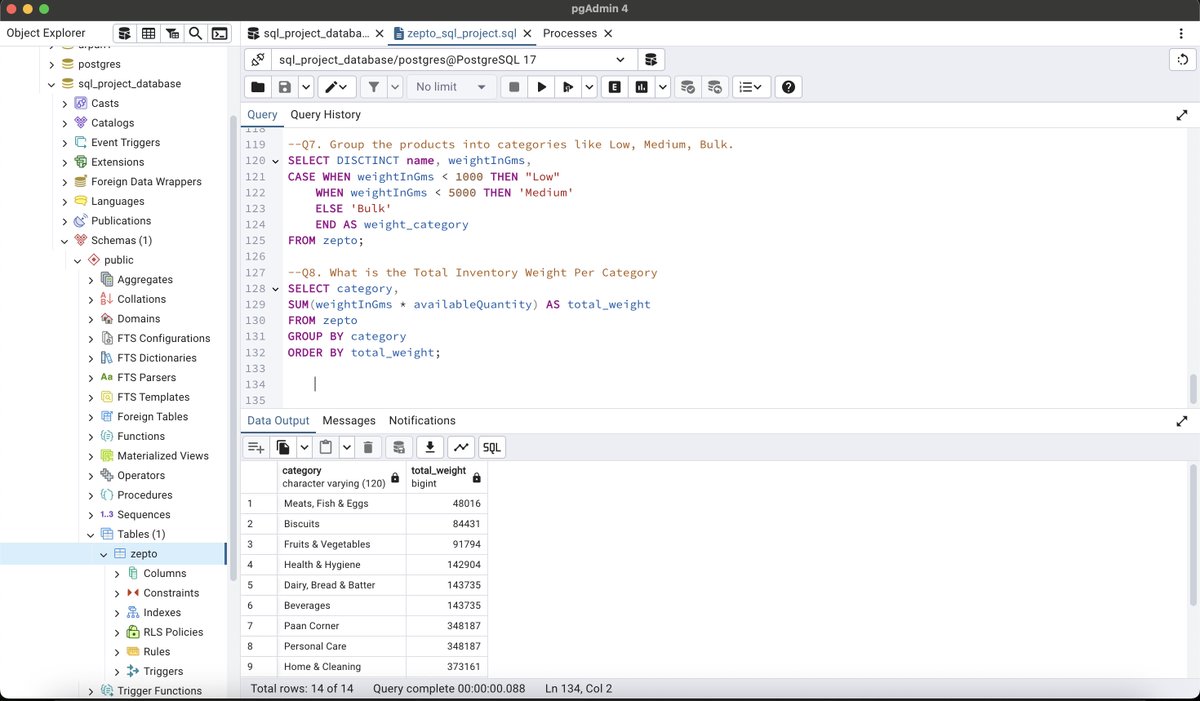Open the Query Tool from Object Explorer toolbar
The height and width of the screenshot is (701, 1200).
(125, 33)
